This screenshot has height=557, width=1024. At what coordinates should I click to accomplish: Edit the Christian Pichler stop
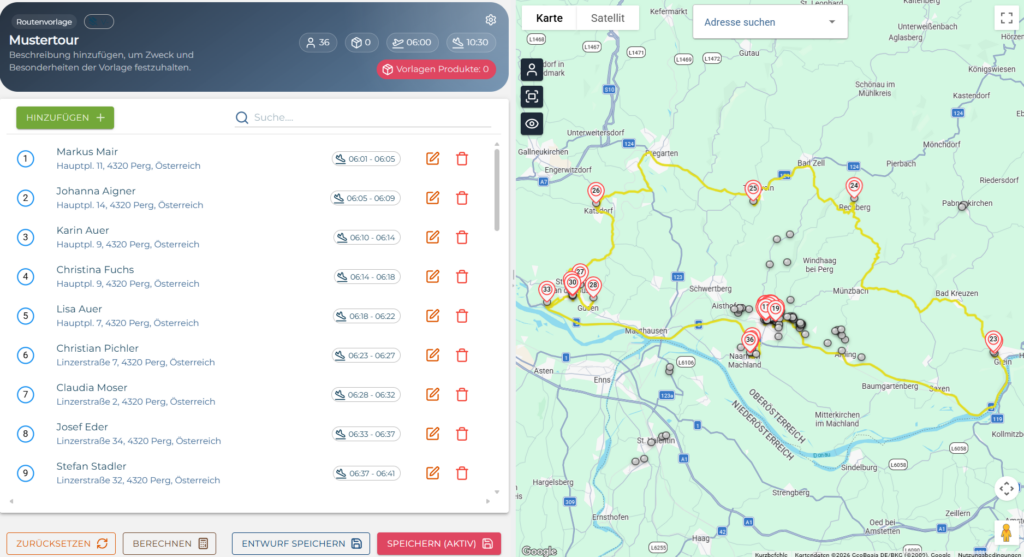(x=432, y=355)
